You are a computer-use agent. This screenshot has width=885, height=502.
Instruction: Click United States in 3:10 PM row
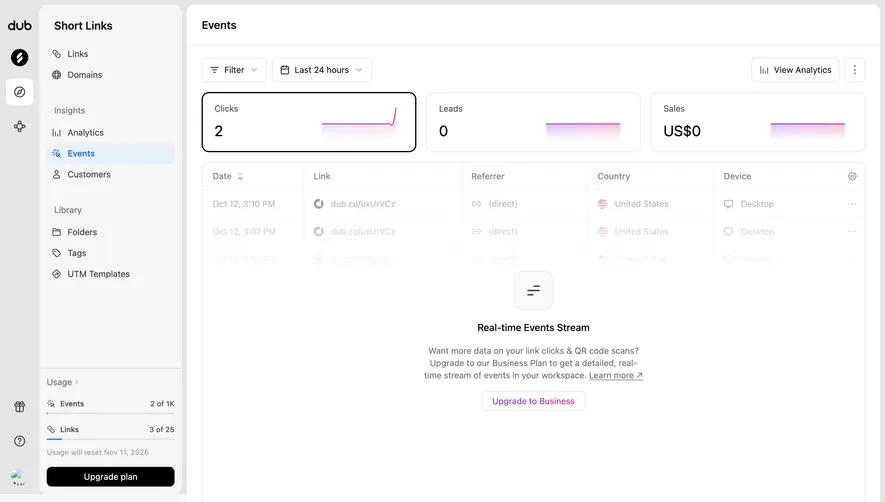tap(641, 204)
